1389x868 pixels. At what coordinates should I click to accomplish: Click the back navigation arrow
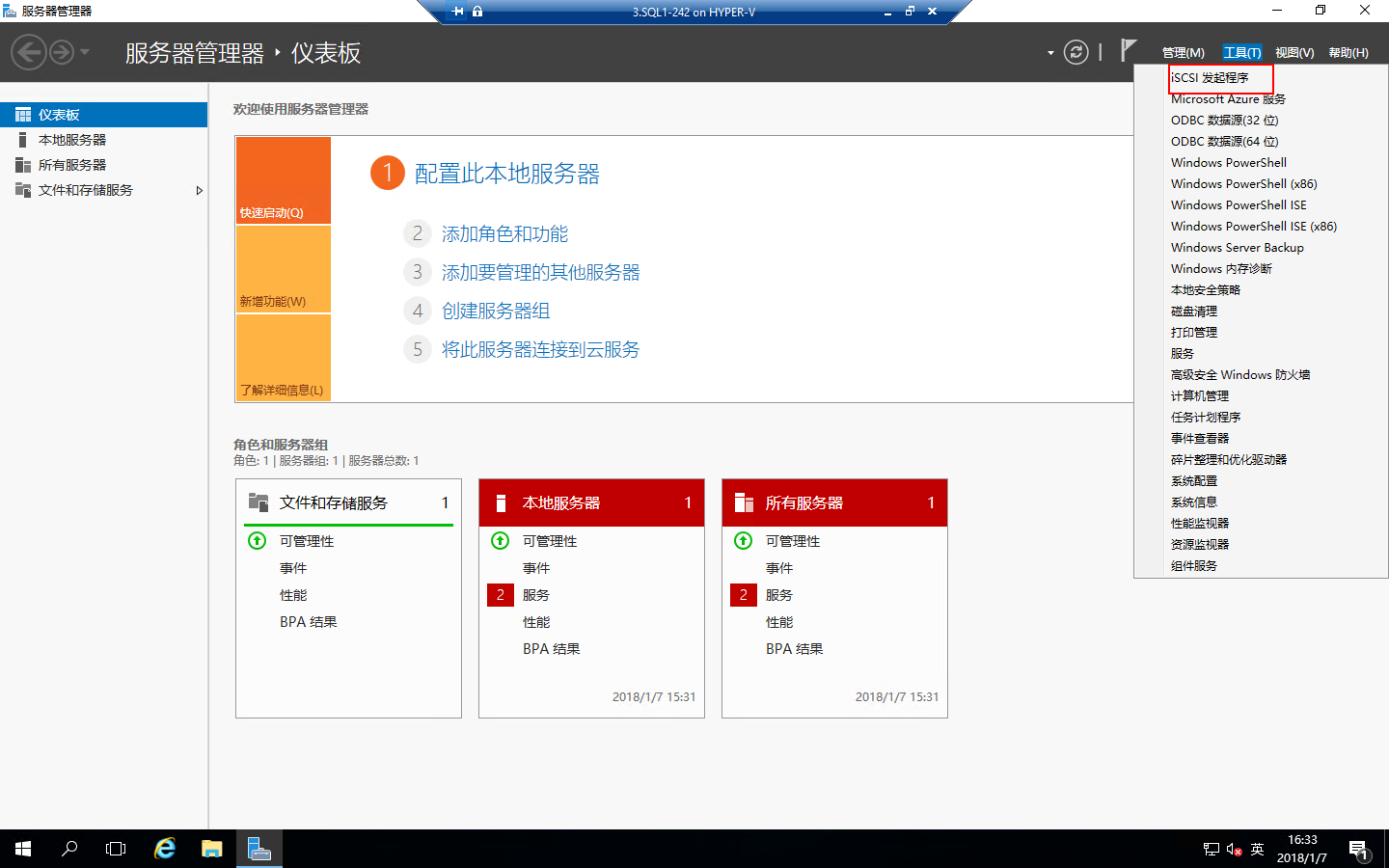(x=29, y=52)
